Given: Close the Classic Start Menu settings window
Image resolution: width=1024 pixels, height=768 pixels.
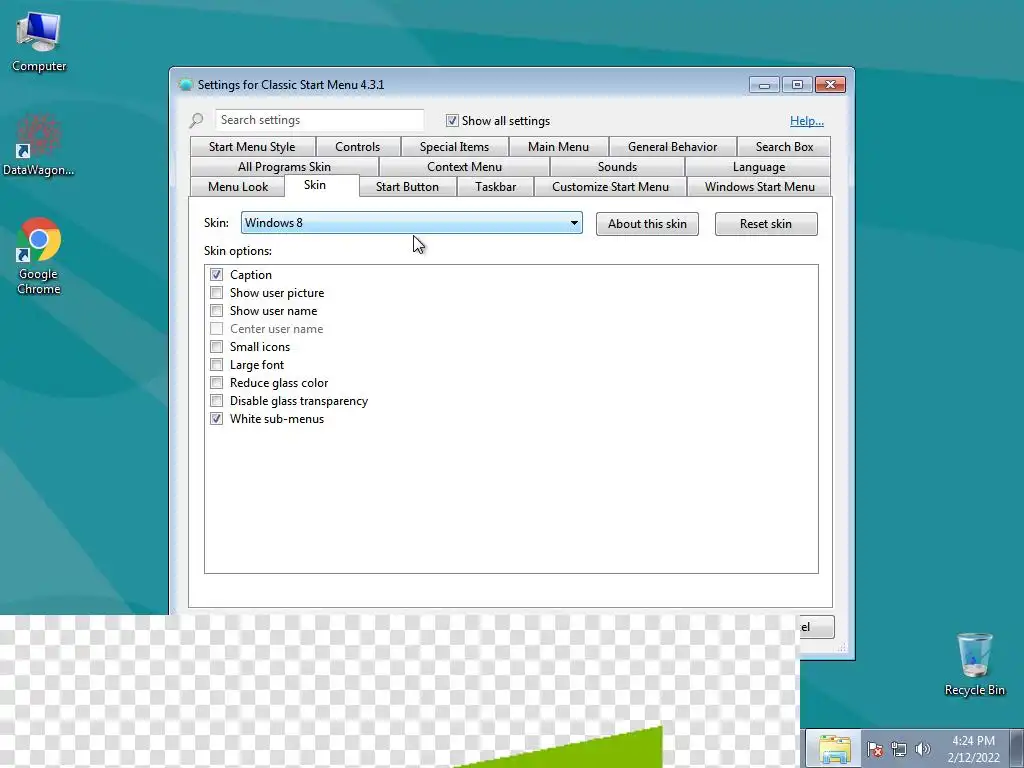Looking at the screenshot, I should [830, 85].
